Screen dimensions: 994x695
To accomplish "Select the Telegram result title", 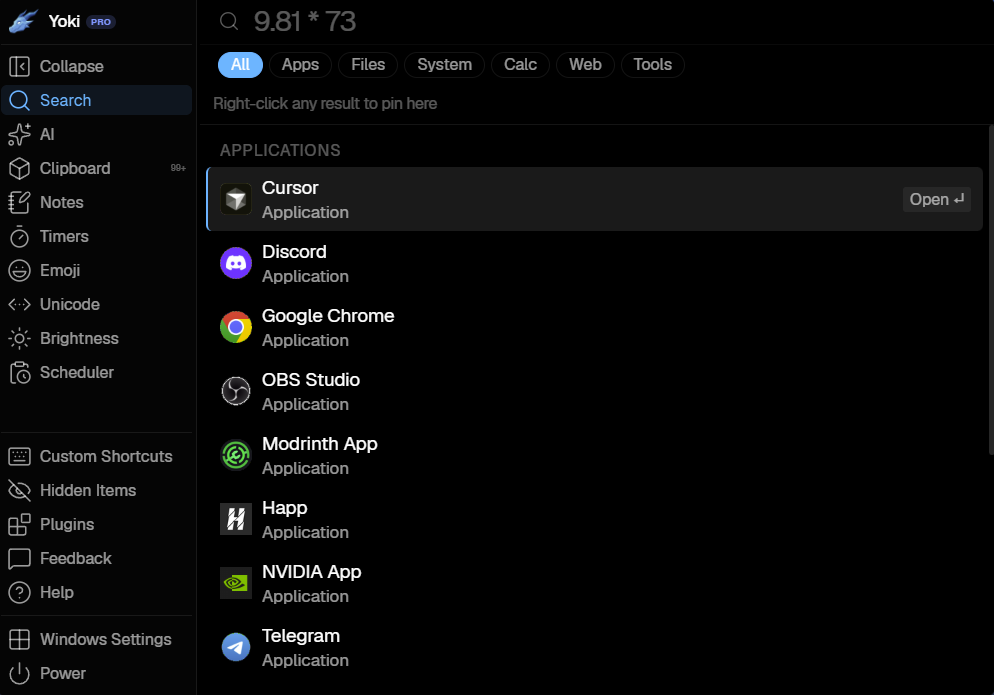I will (300, 636).
